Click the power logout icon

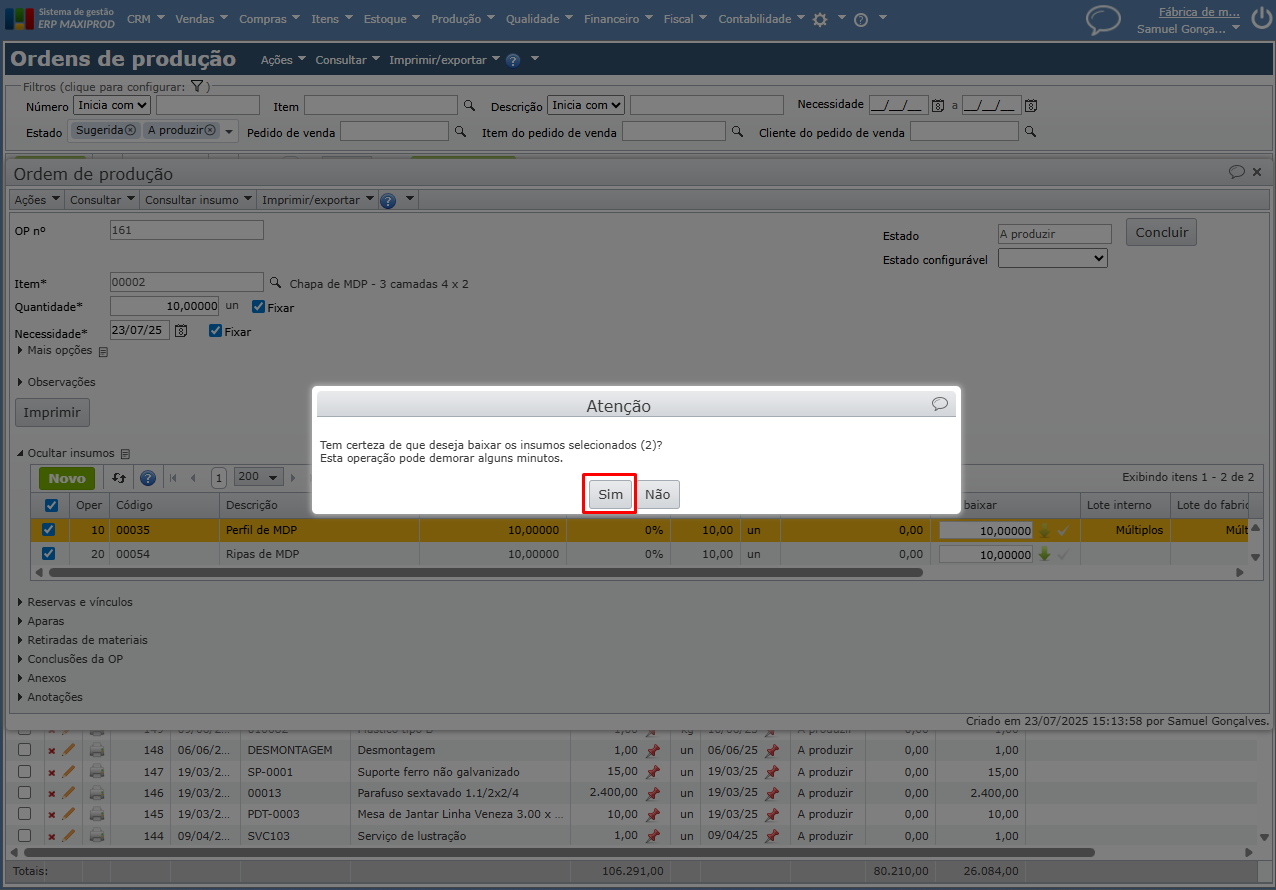point(1260,17)
